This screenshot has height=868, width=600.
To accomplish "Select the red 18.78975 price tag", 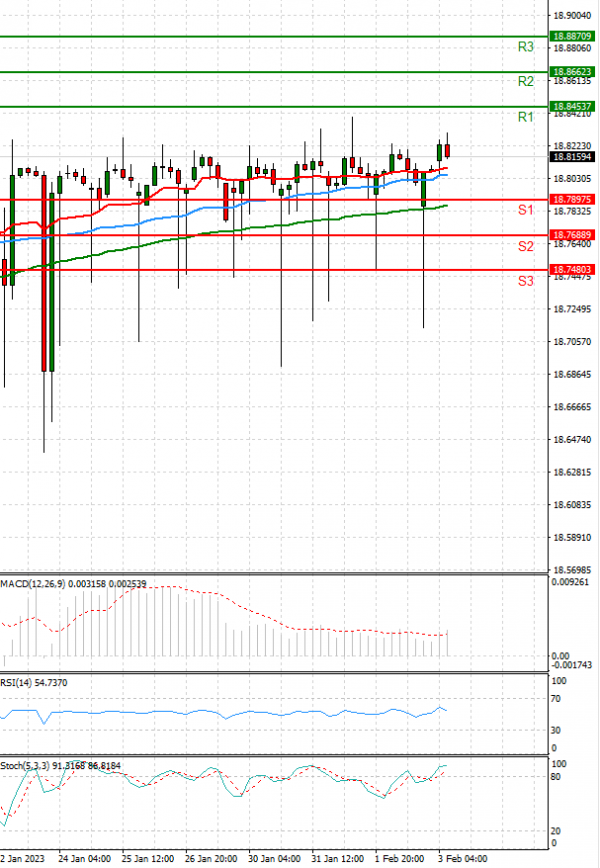I will coord(572,200).
